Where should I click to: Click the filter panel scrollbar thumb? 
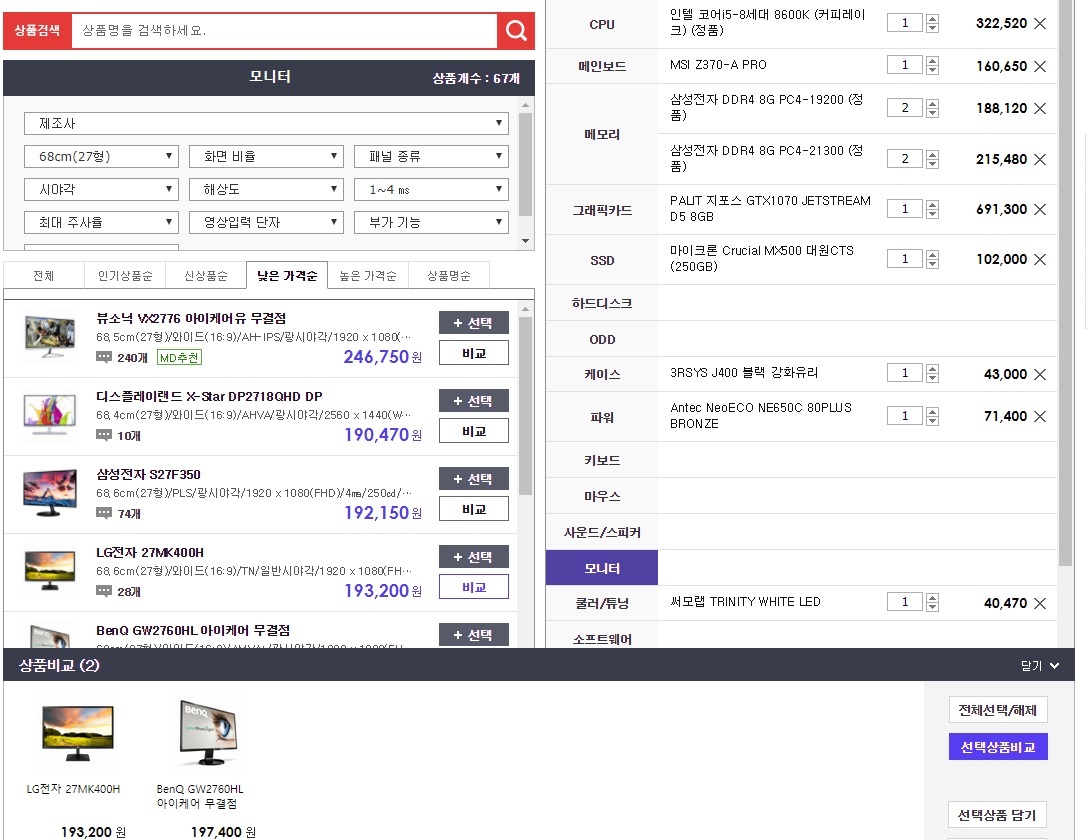(525, 164)
